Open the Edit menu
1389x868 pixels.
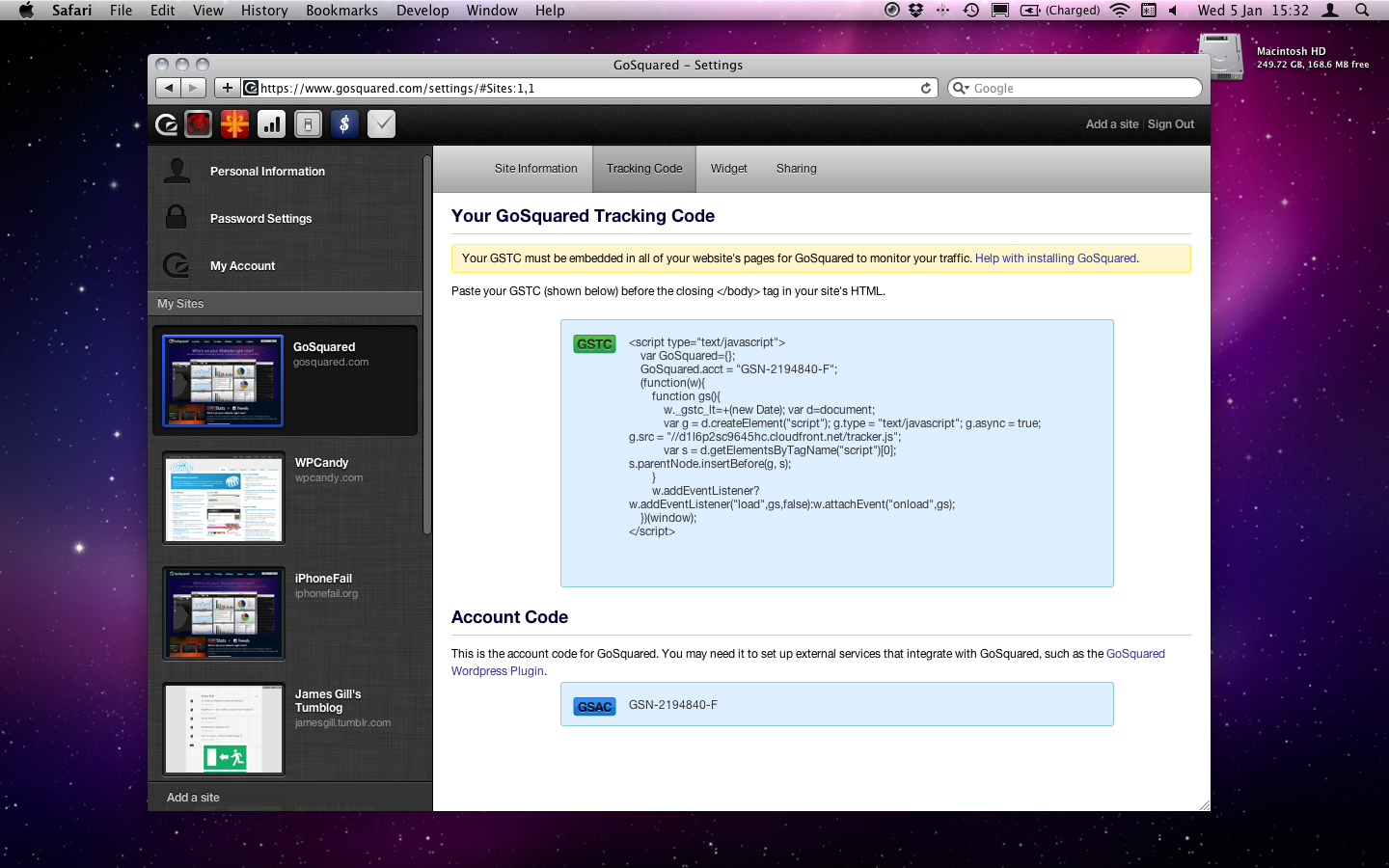point(163,11)
